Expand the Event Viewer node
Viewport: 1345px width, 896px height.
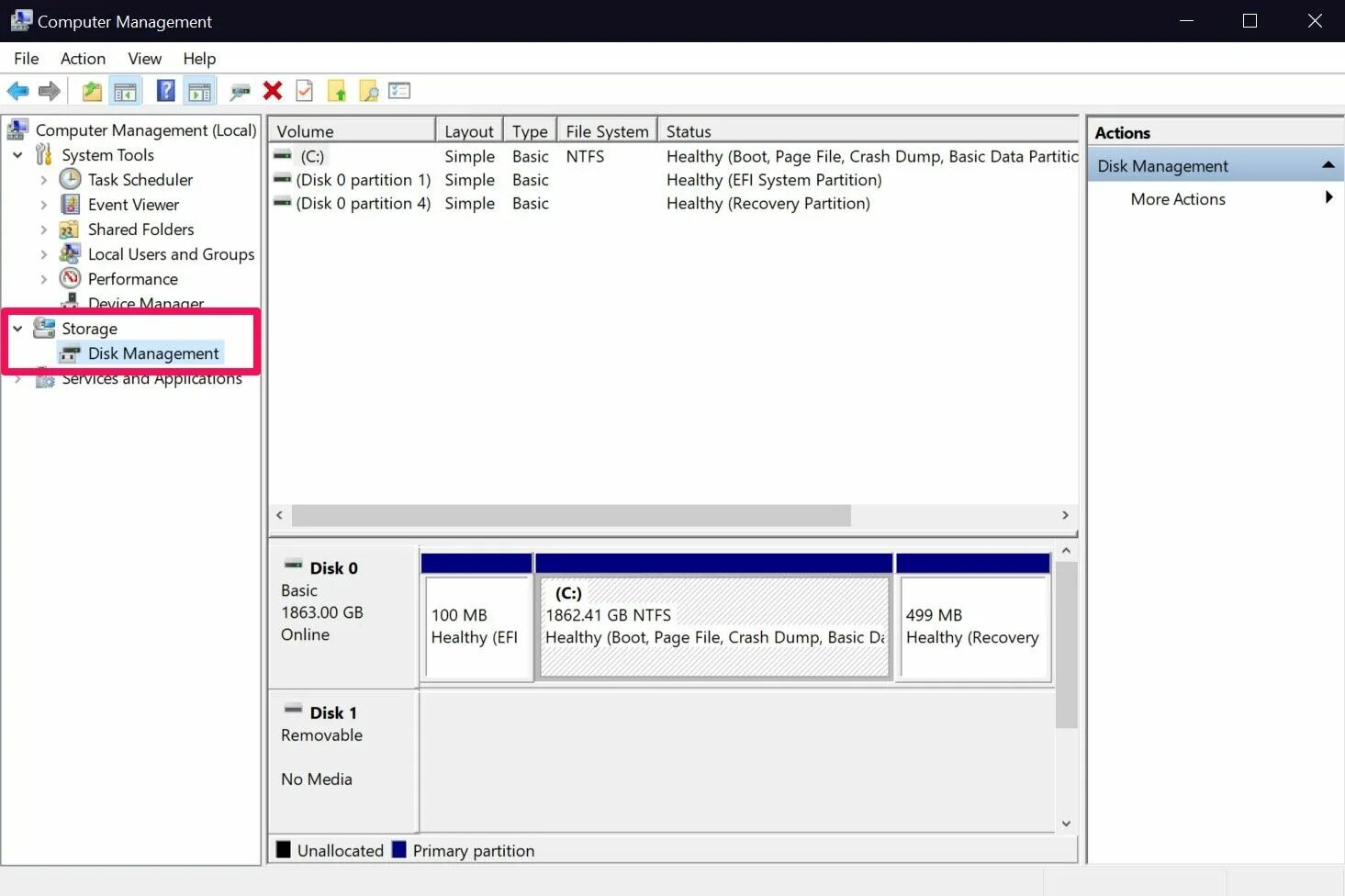point(43,205)
